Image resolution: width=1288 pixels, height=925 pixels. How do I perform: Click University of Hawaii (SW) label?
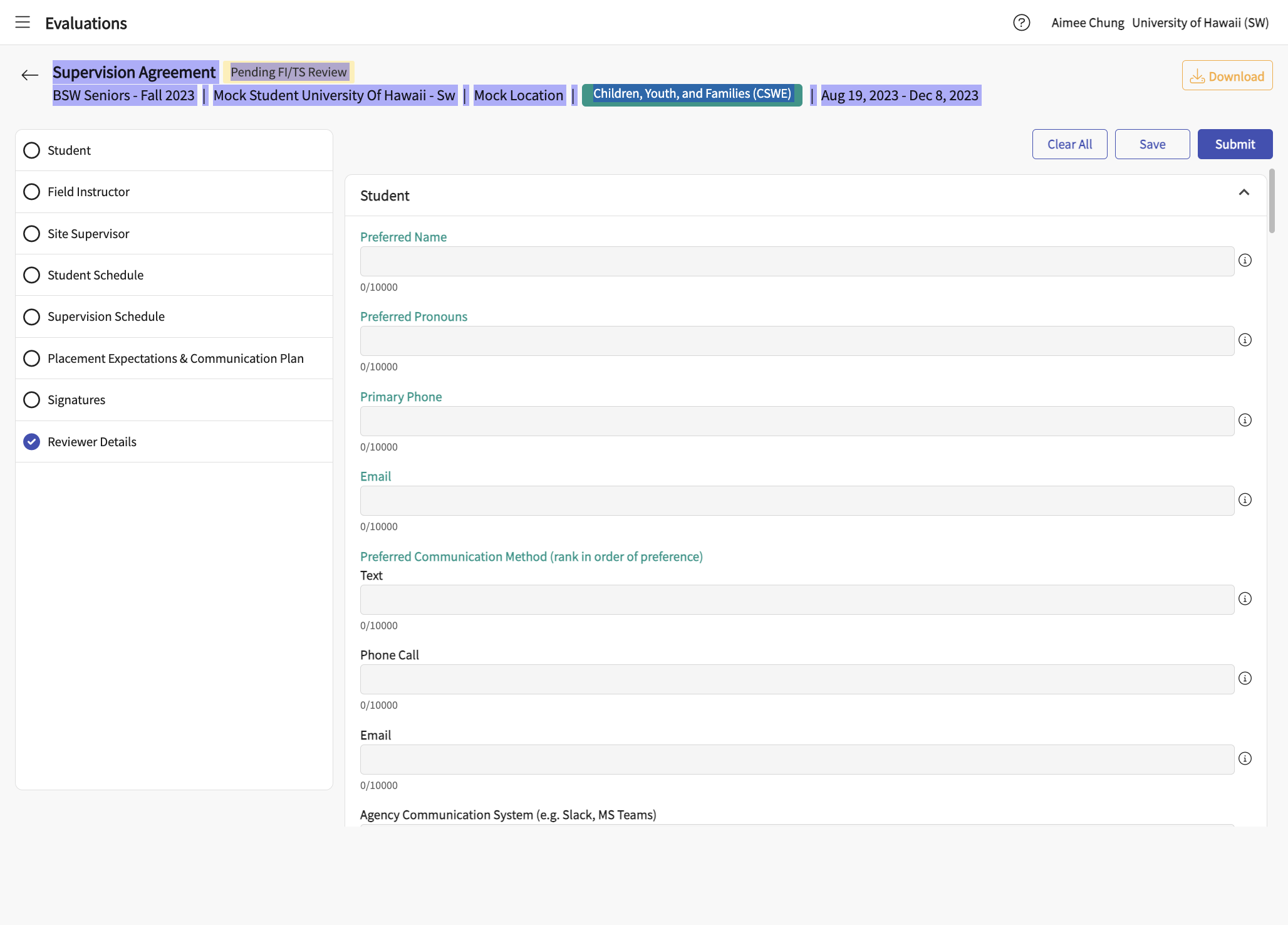pos(1200,23)
